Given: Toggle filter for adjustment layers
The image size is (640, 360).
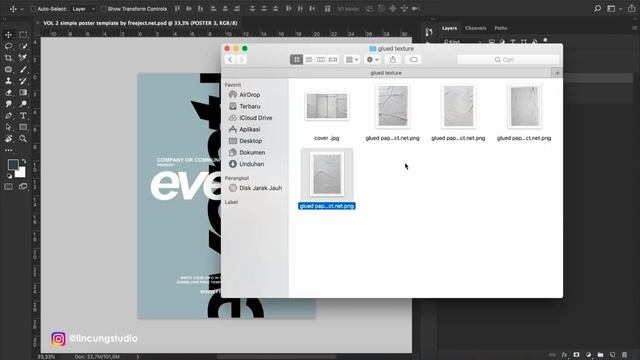Looking at the screenshot, I should (502, 42).
